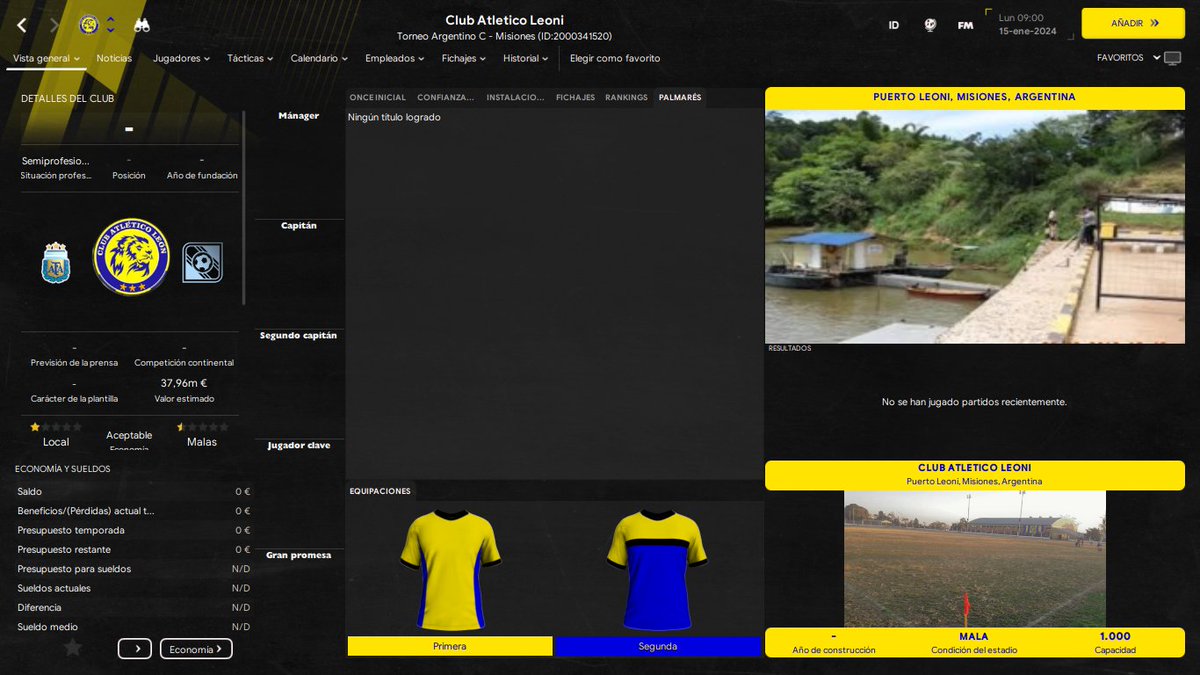Image resolution: width=1200 pixels, height=675 pixels.
Task: Open the club switcher up-down arrows
Action: [111, 24]
